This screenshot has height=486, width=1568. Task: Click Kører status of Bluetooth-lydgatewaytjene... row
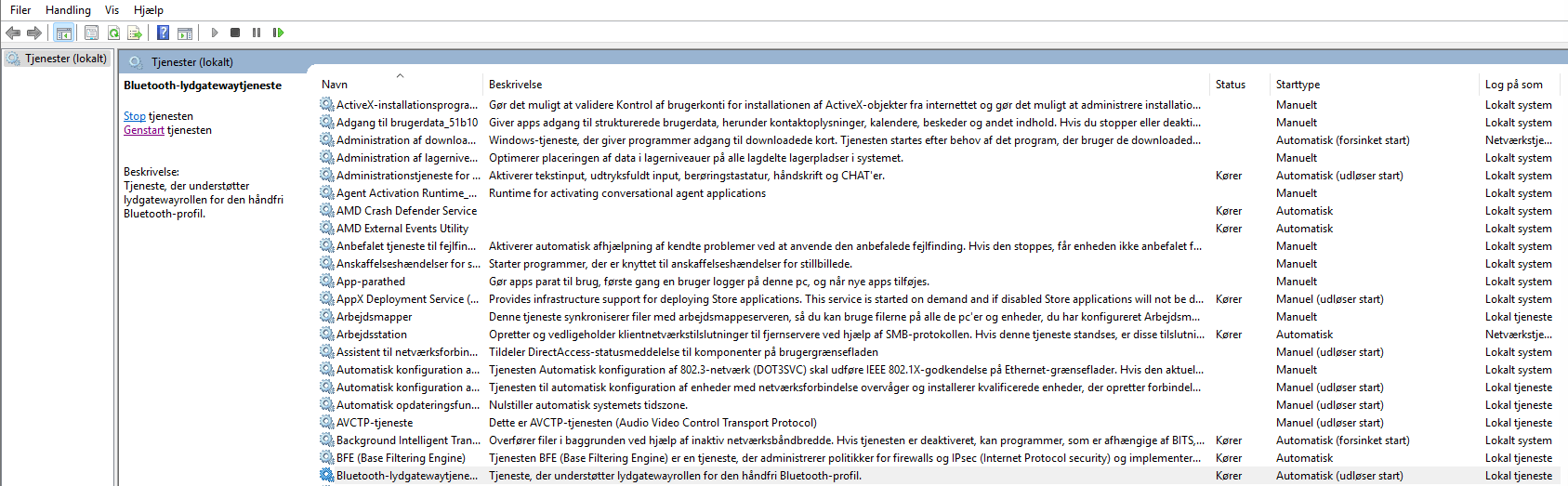pos(1228,476)
